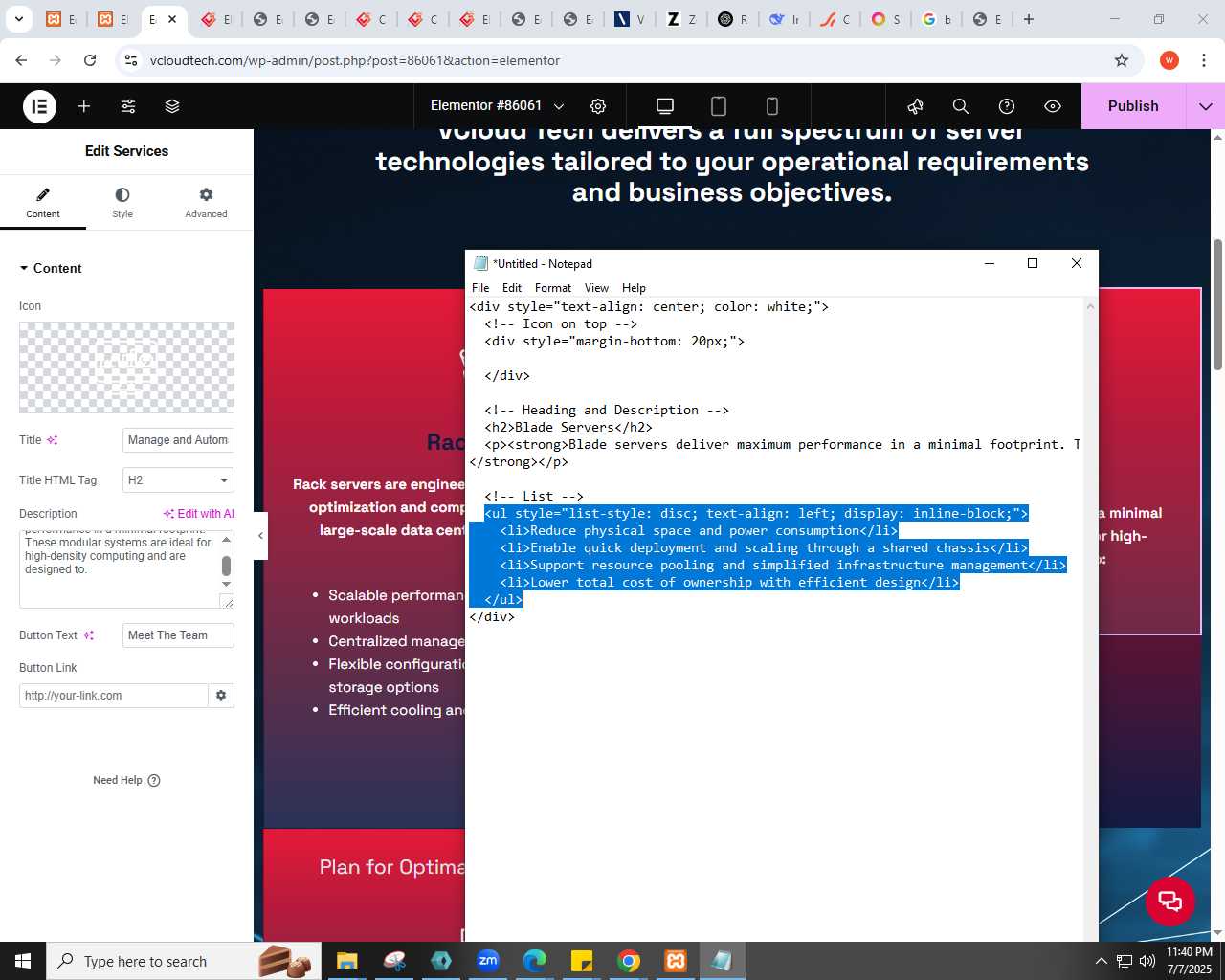Viewport: 1225px width, 980px height.
Task: Open Sticky Notes from taskbar
Action: [582, 961]
